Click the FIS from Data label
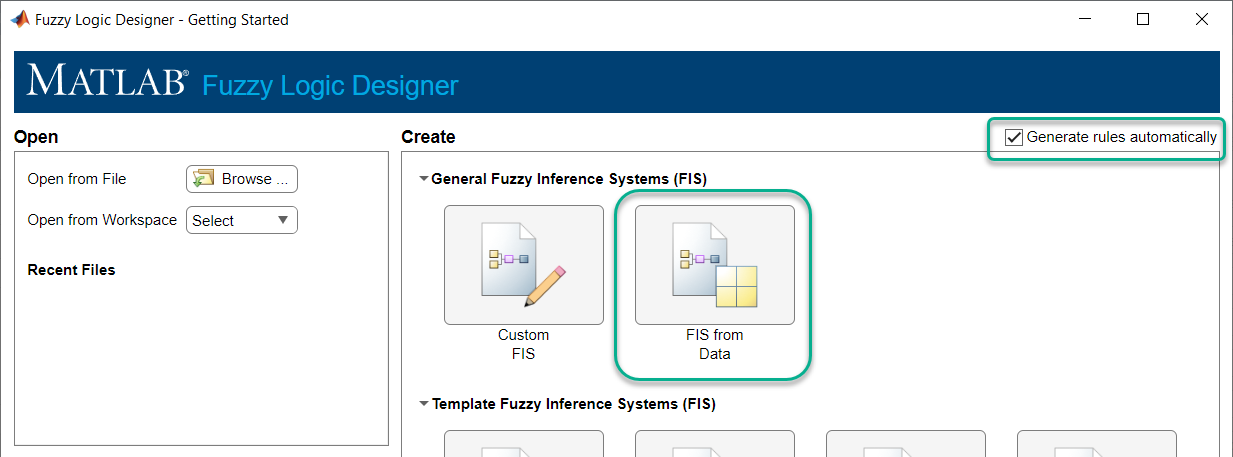The image size is (1233, 457). click(x=714, y=344)
